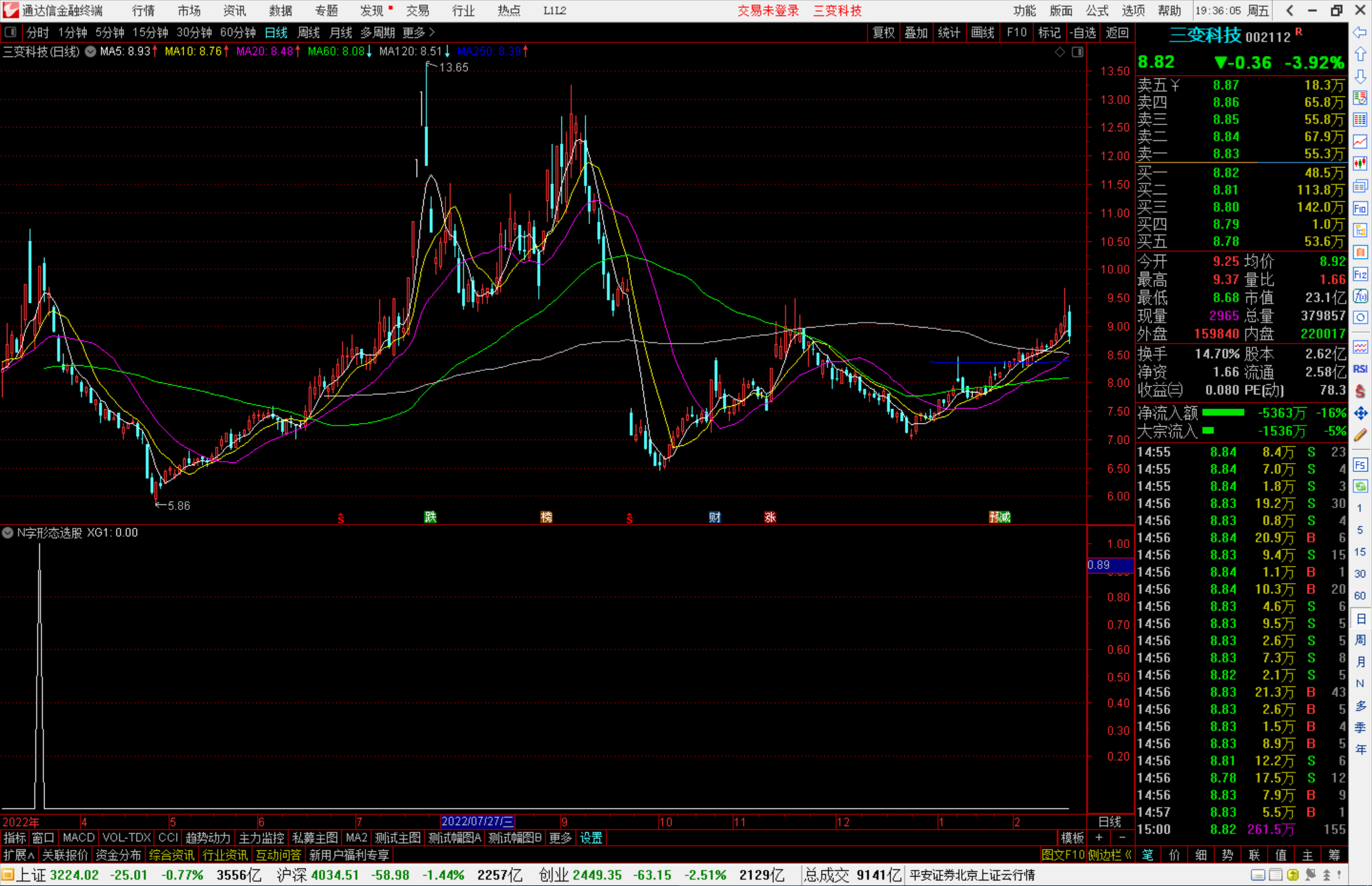Open the 公式 menu

pos(1097,11)
